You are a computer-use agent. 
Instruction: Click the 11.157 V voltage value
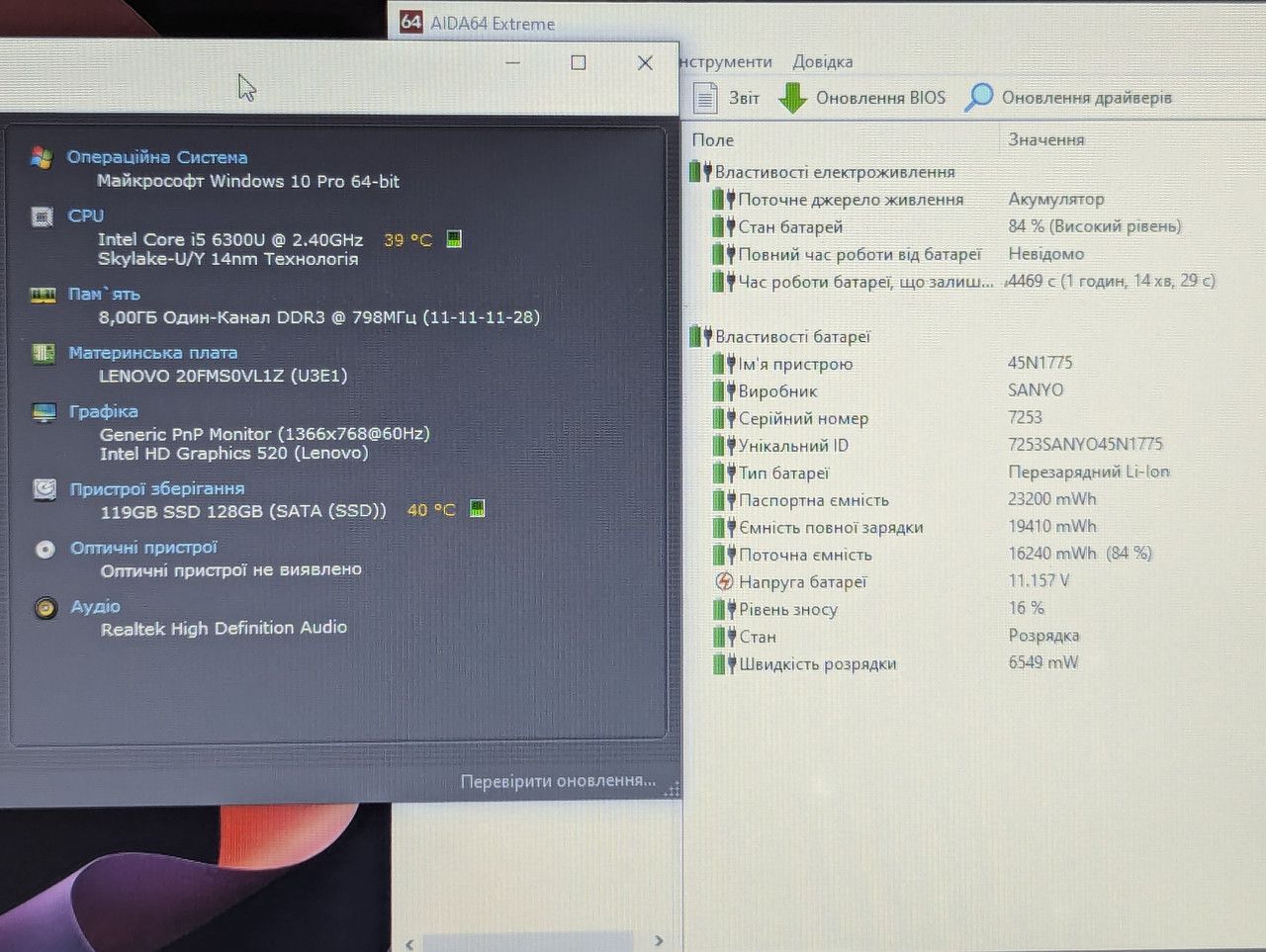[x=1039, y=580]
